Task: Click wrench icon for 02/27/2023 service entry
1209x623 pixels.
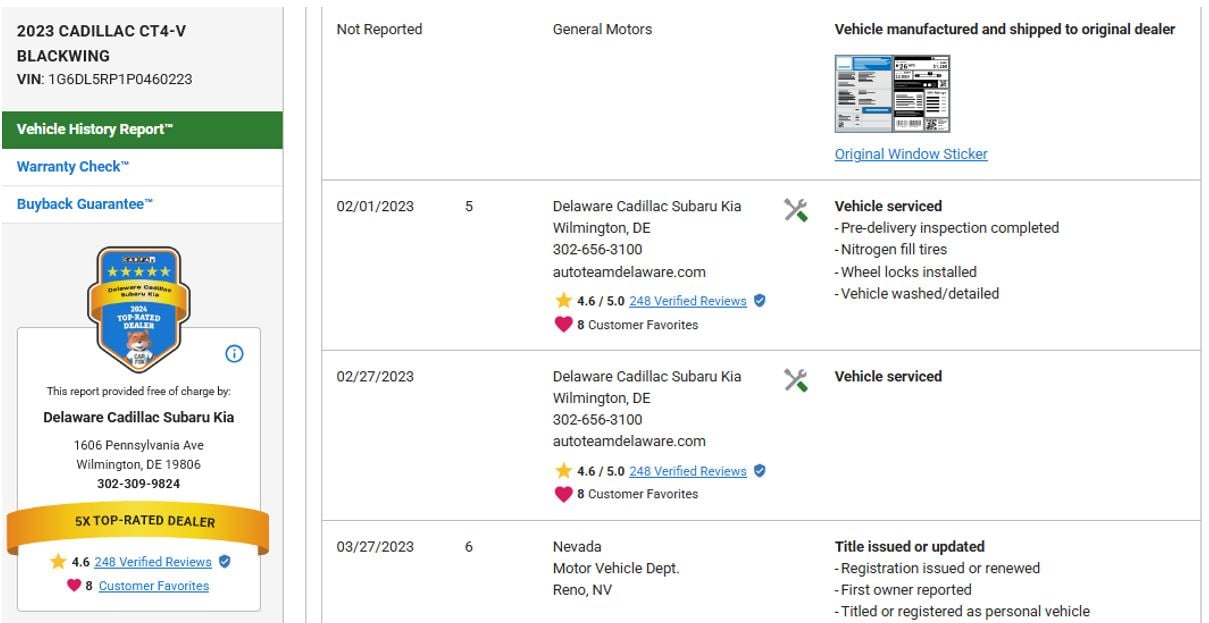Action: (796, 380)
